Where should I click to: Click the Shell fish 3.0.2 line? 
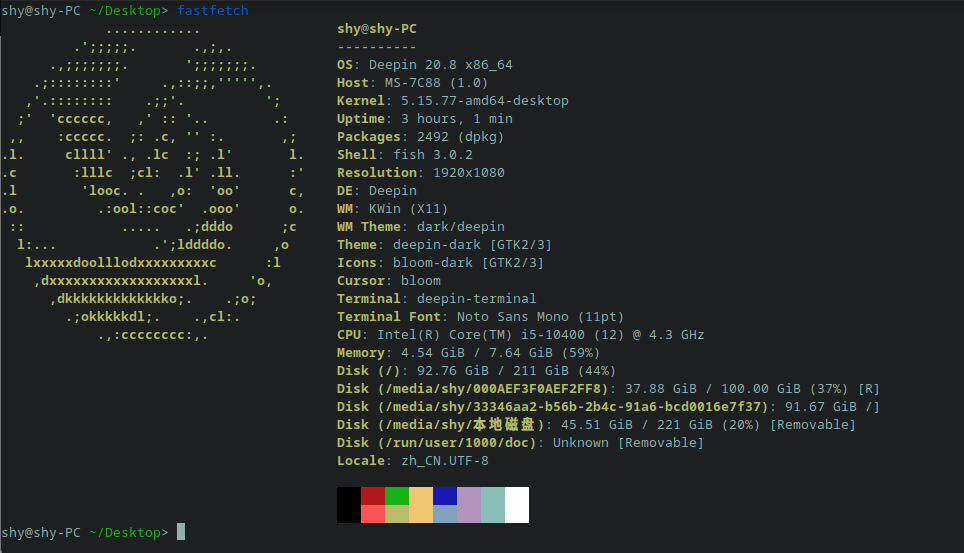404,155
